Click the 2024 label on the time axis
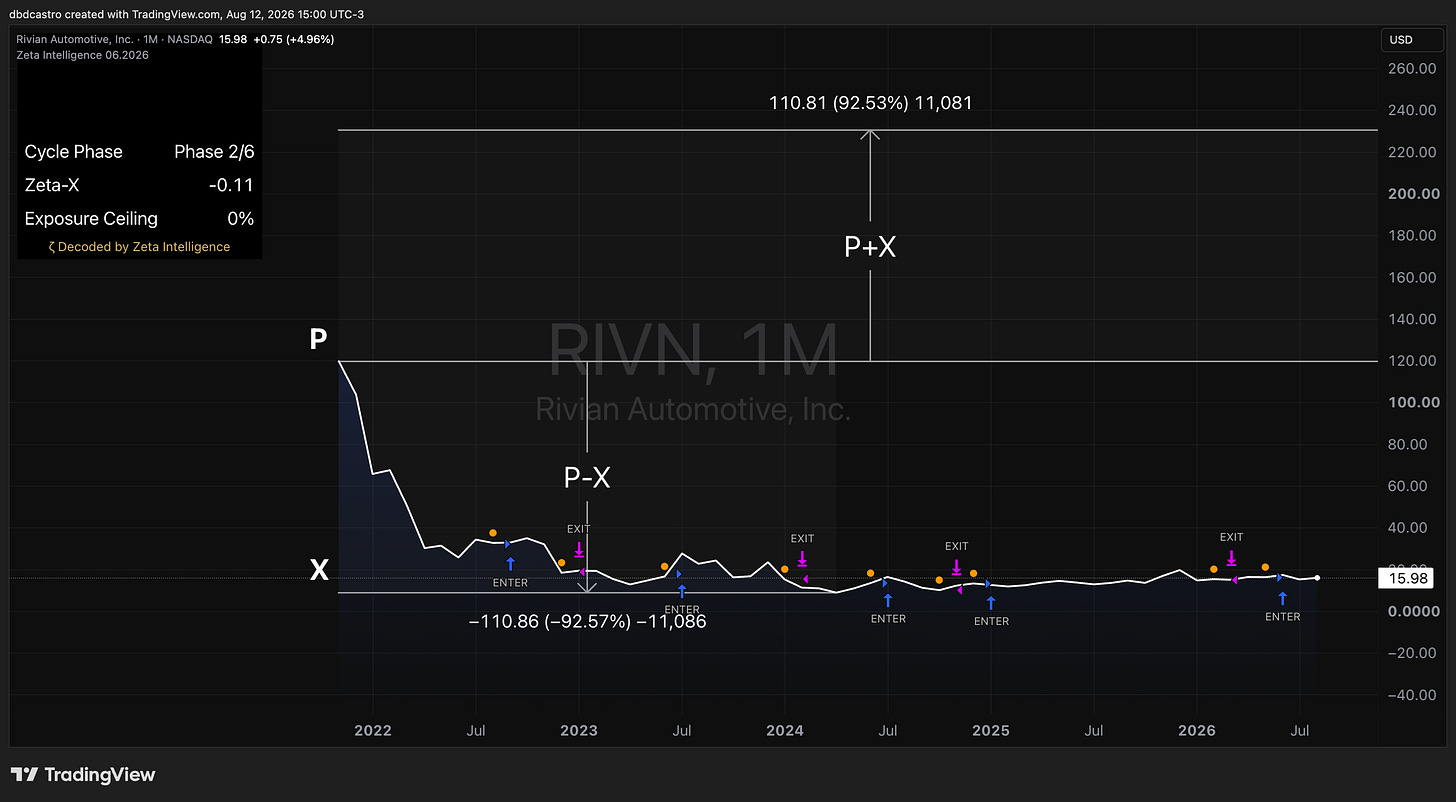 click(785, 731)
